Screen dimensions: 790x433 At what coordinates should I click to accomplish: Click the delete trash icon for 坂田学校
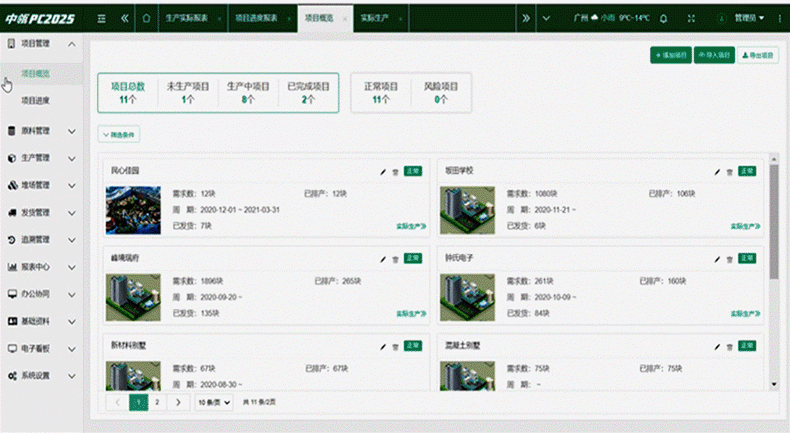pos(727,172)
